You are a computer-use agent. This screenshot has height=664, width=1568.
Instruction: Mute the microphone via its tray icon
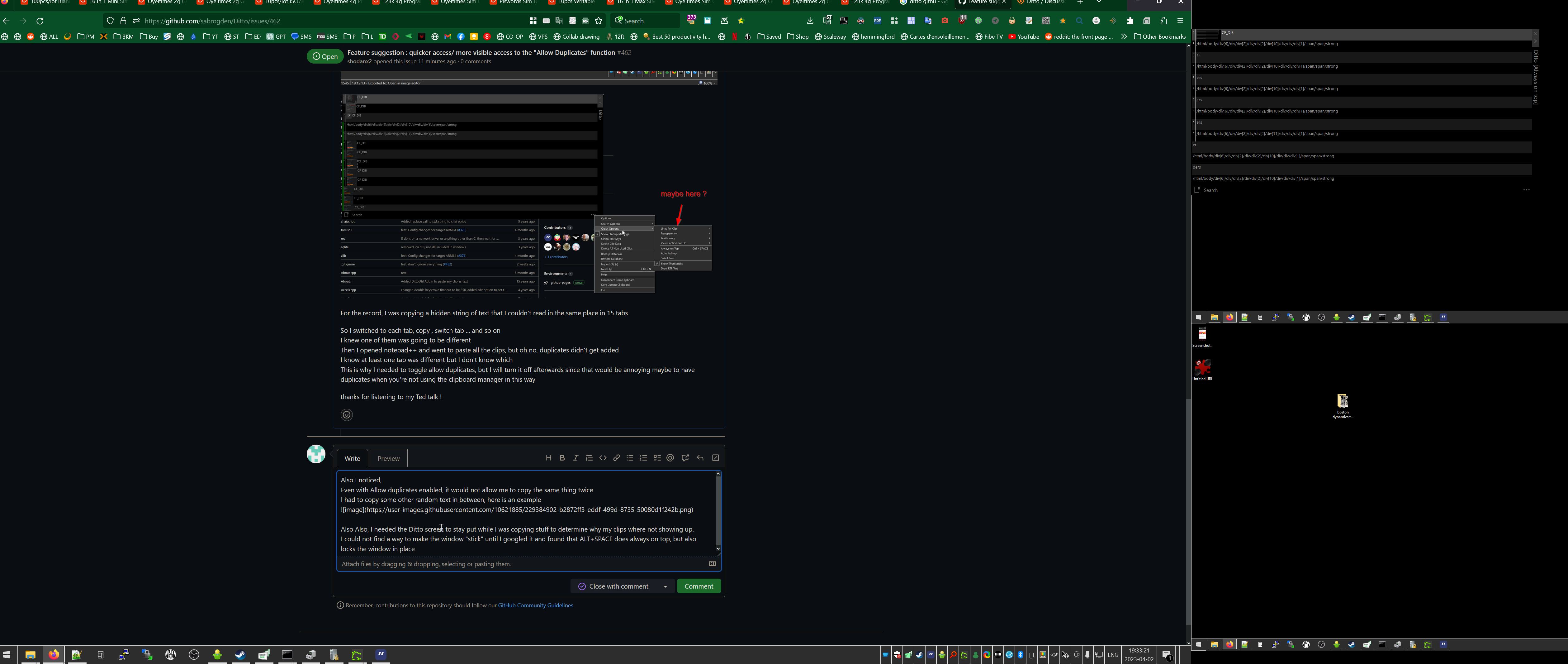tap(1088, 655)
